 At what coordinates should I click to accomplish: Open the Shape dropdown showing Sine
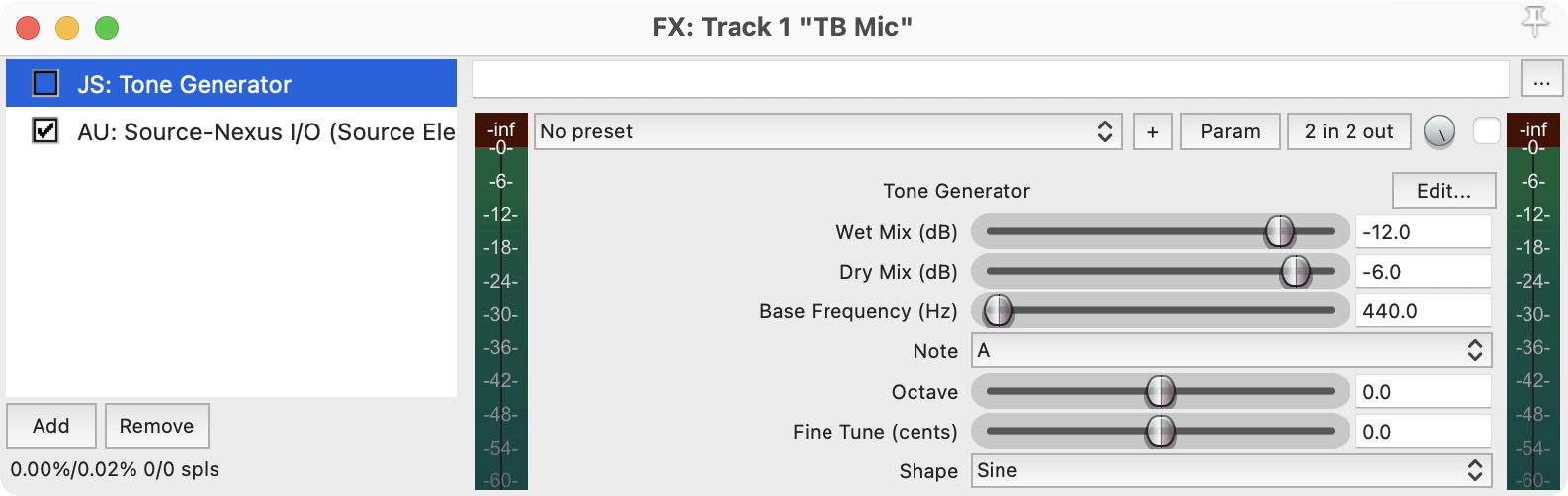[x=1230, y=470]
